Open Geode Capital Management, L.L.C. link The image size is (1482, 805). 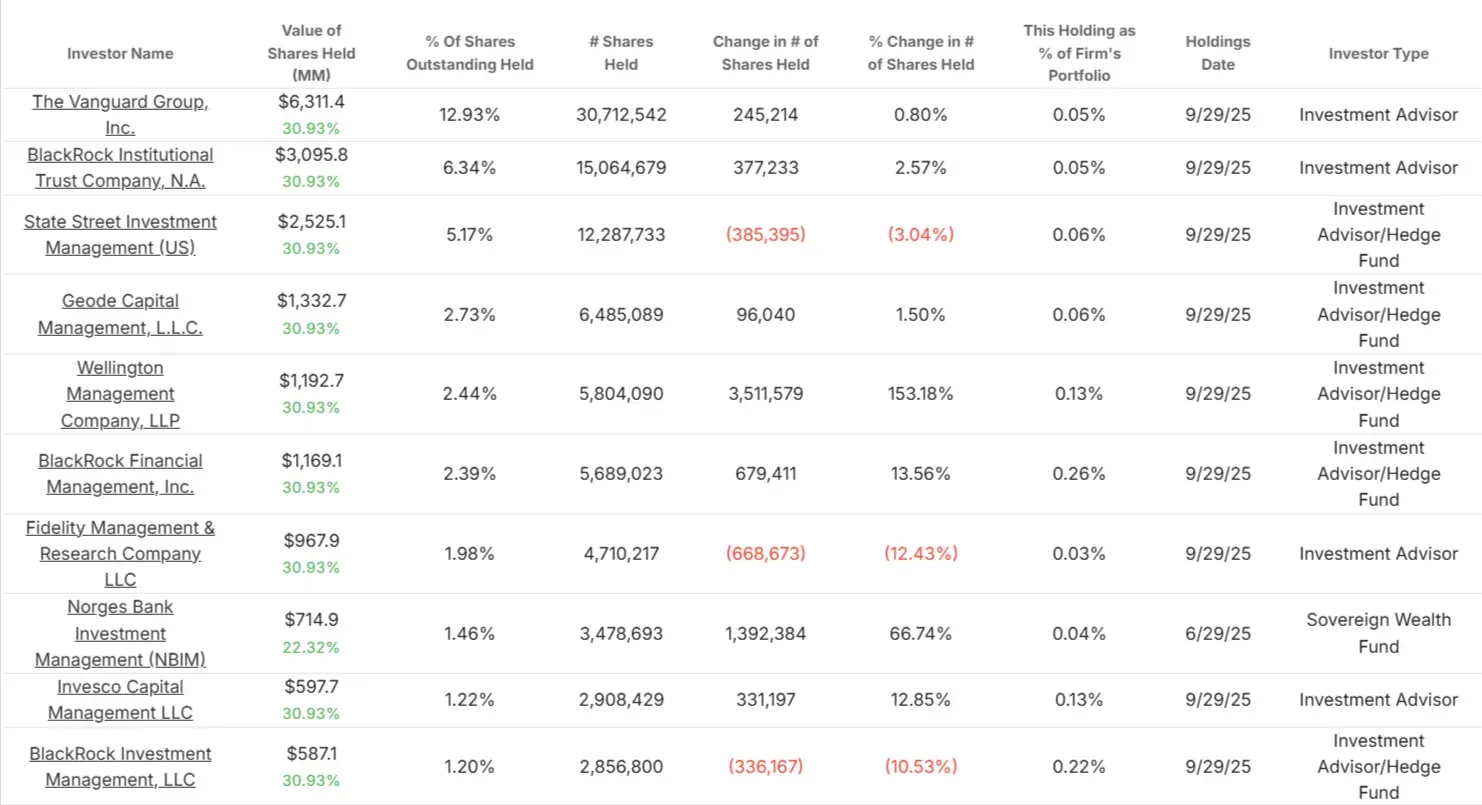[120, 314]
